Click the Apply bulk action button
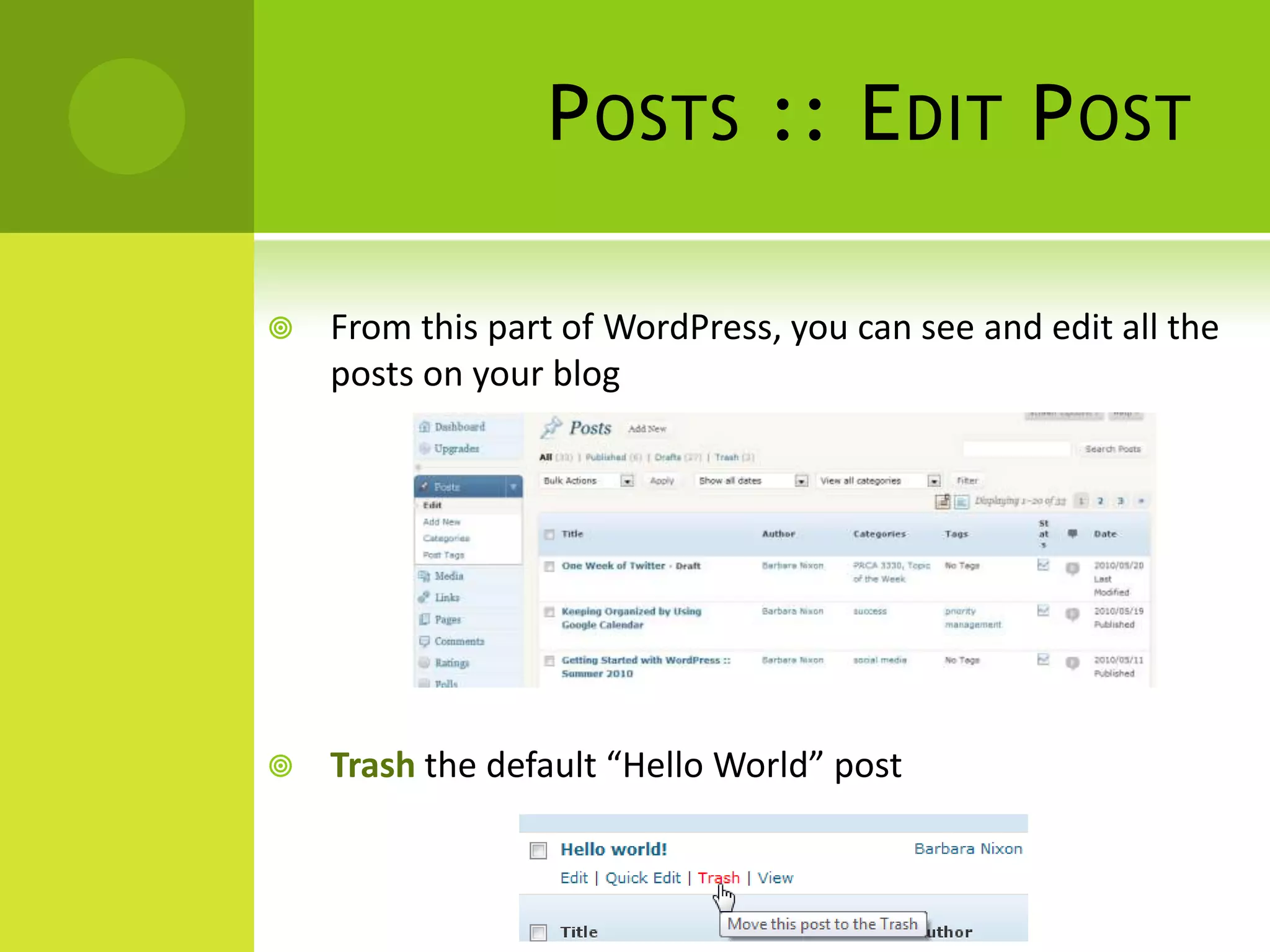Image resolution: width=1270 pixels, height=952 pixels. coord(662,481)
